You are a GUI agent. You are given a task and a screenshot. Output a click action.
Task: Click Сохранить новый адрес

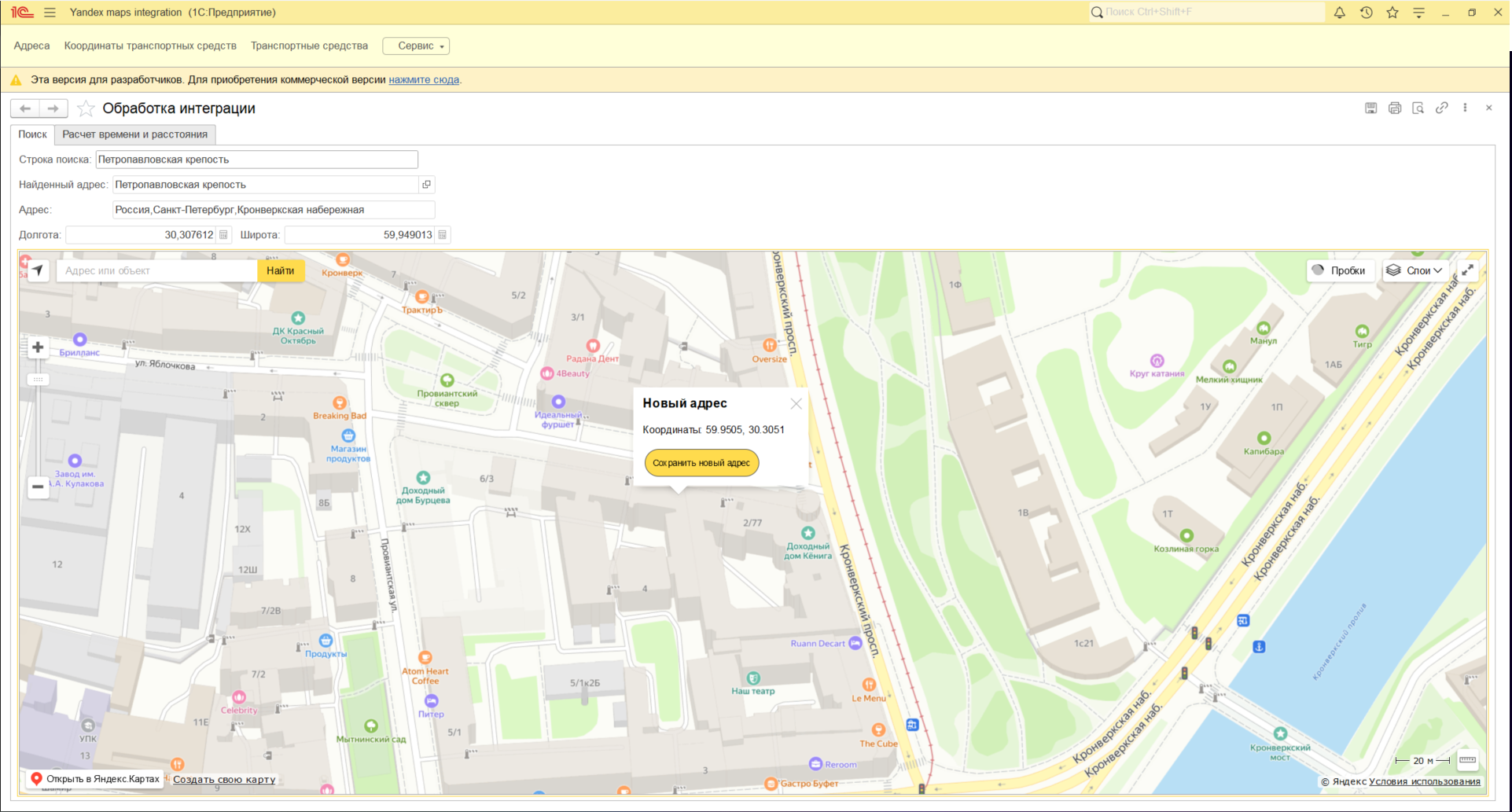point(701,463)
